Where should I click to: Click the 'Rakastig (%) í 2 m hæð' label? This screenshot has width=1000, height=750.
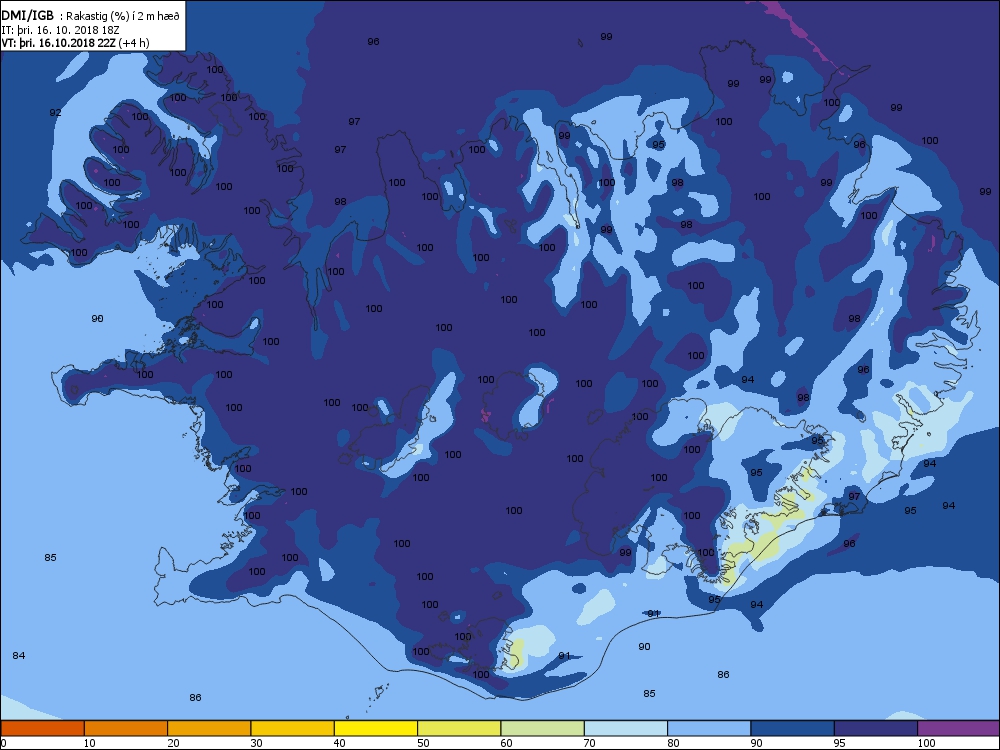(x=123, y=16)
